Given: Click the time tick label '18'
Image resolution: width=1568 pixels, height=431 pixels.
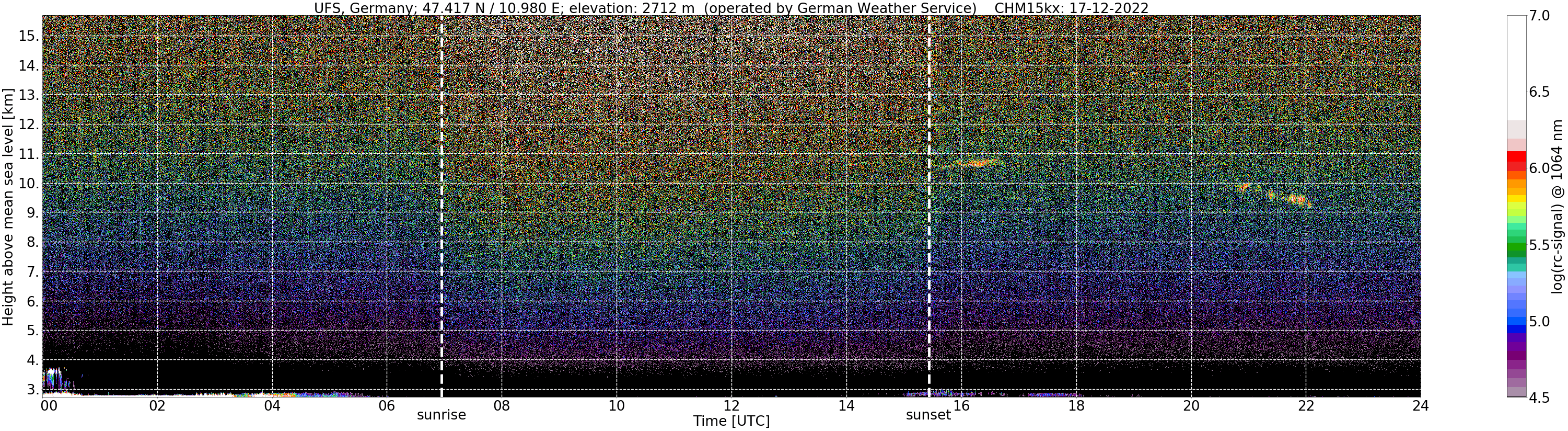Looking at the screenshot, I should point(1076,406).
